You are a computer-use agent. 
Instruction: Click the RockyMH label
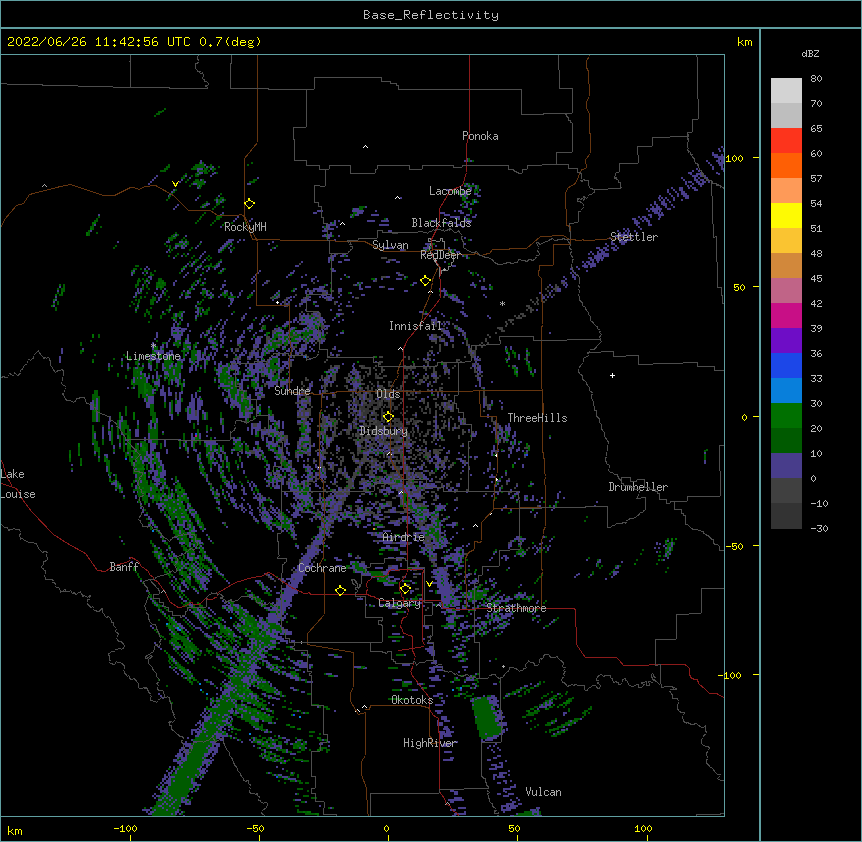tap(245, 227)
